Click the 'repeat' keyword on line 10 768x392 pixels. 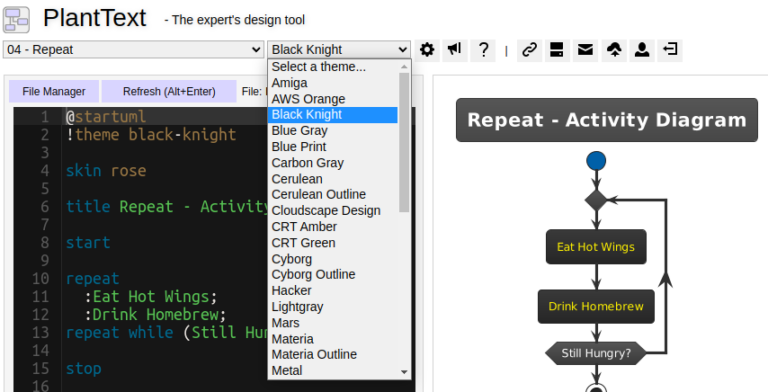click(x=93, y=279)
